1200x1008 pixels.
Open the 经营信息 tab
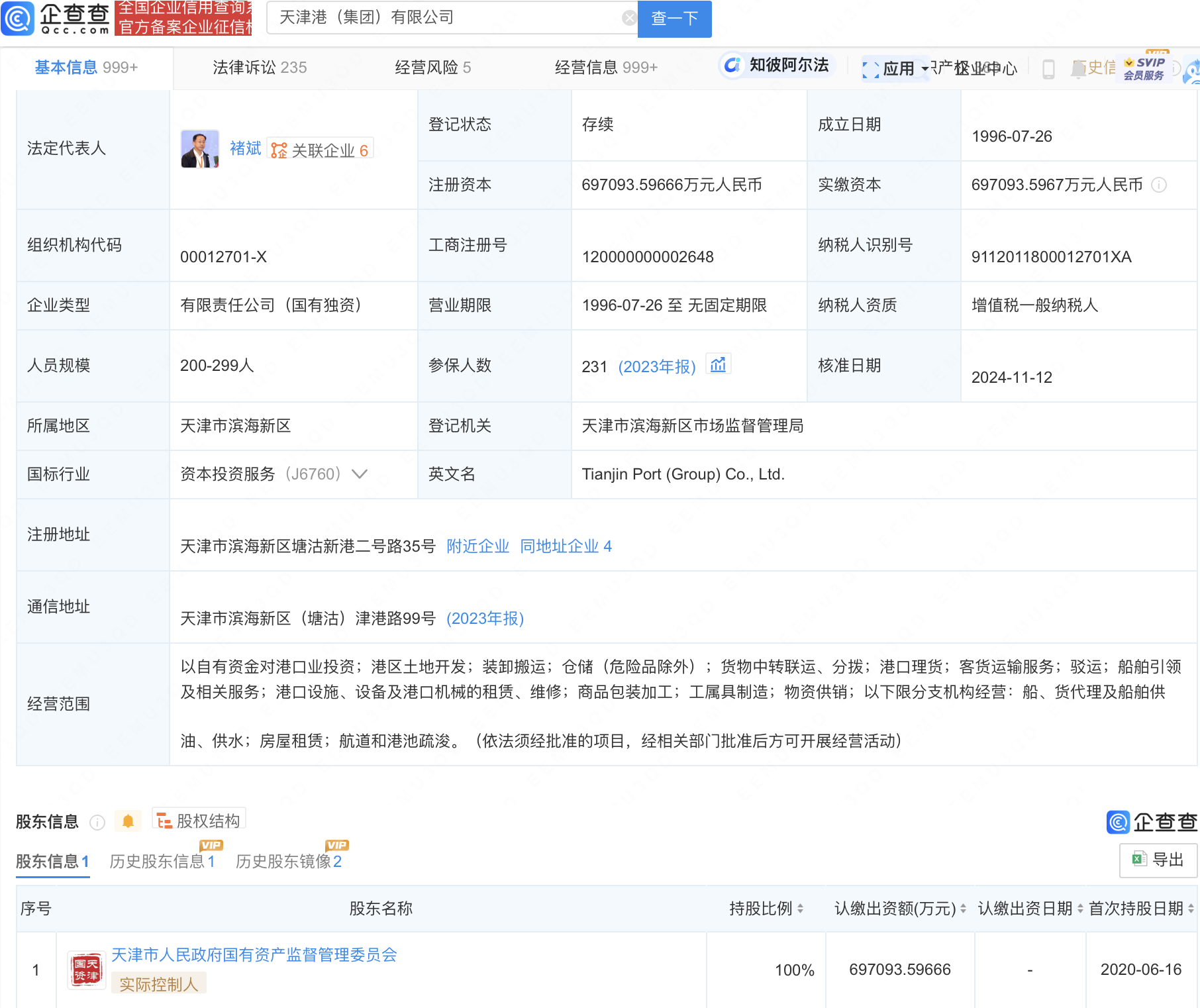(x=605, y=68)
